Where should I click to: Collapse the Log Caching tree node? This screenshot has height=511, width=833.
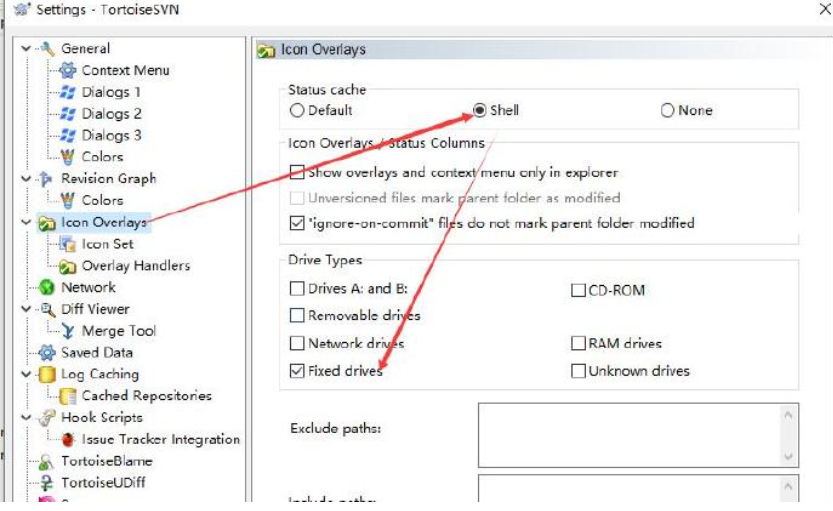pos(26,374)
